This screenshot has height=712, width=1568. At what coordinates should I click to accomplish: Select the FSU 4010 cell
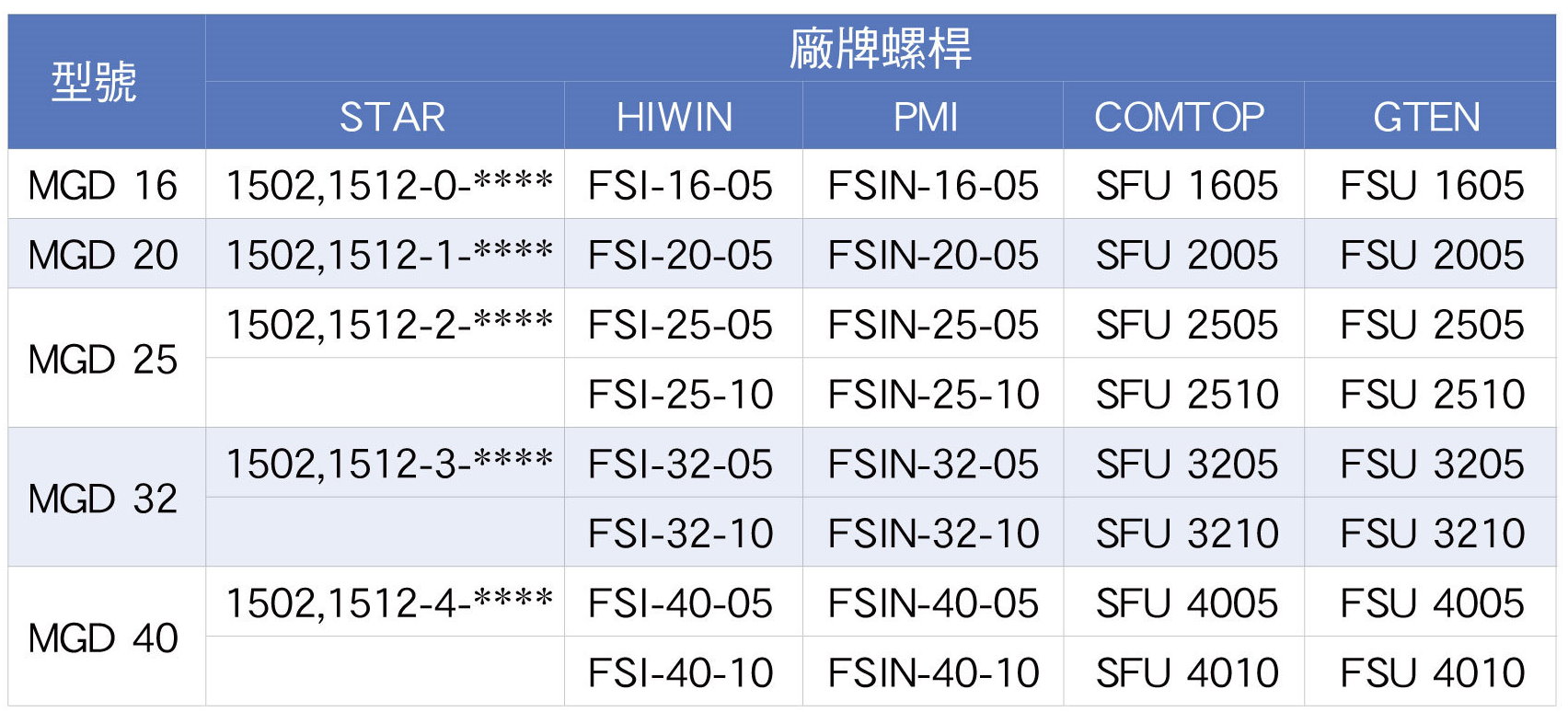(1432, 672)
